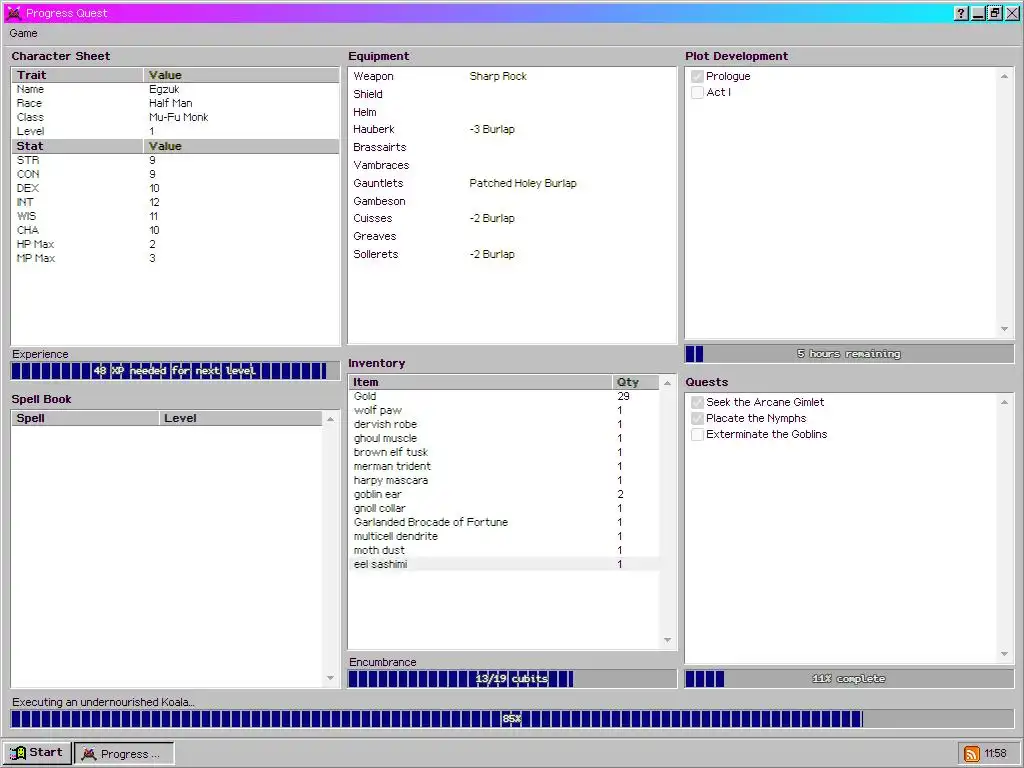
Task: Click the RSS tray icon
Action: coord(972,754)
